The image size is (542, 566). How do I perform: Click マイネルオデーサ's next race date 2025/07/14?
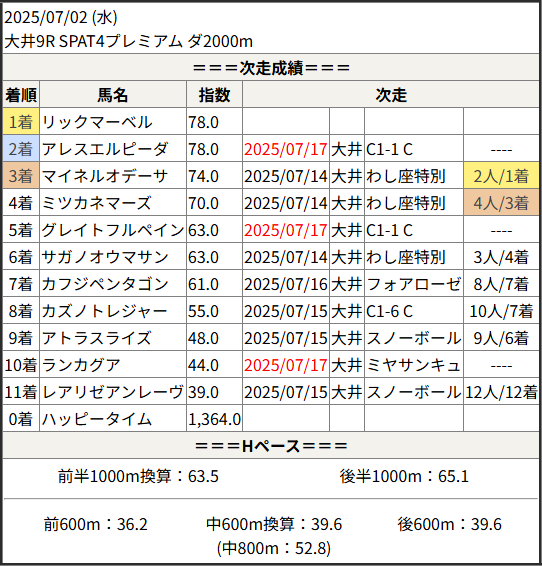(285, 176)
